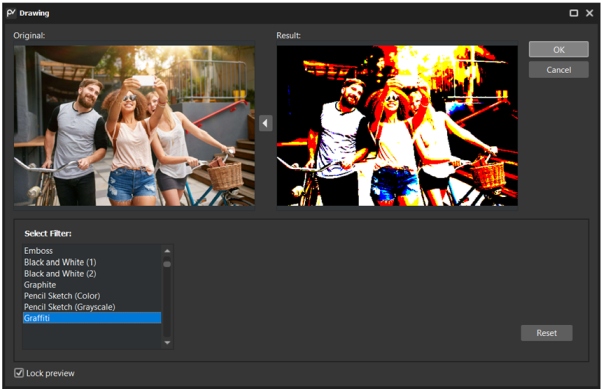Toggle the Lock preview checkbox
This screenshot has height=389, width=601.
(19, 373)
